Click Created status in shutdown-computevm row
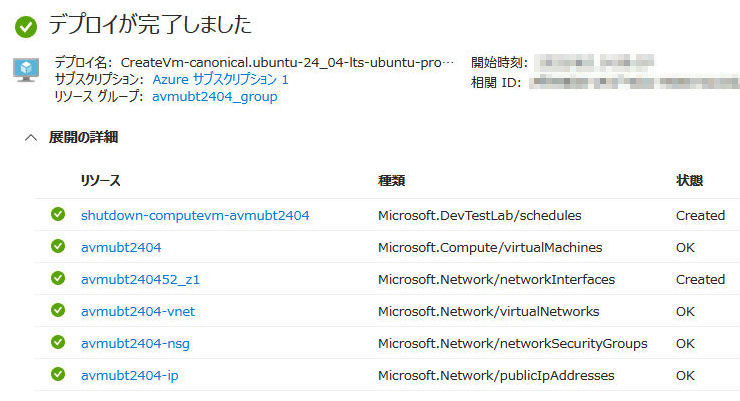Screen dimensions: 740x401 [700, 216]
